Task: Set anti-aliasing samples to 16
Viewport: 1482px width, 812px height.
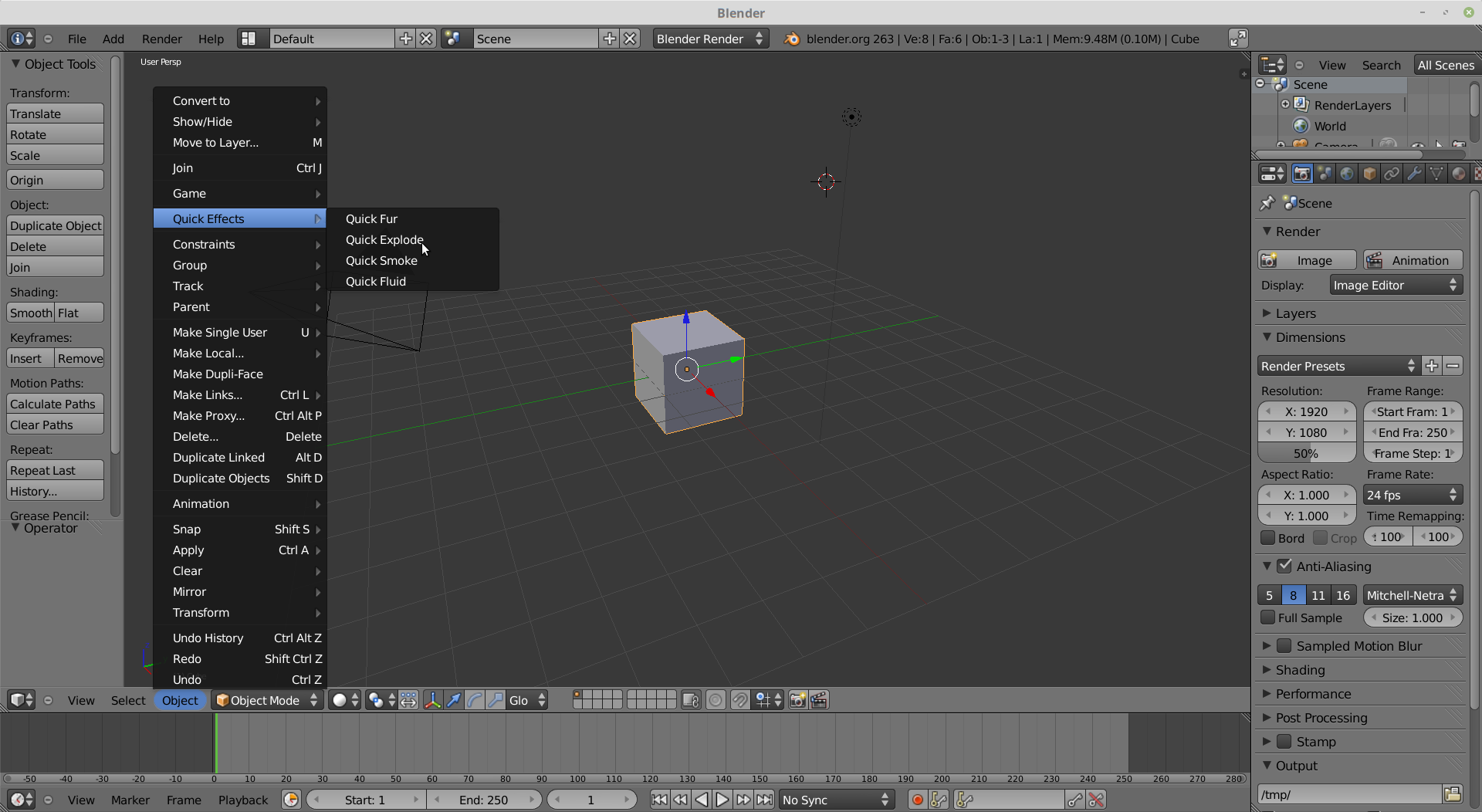Action: [x=1343, y=595]
